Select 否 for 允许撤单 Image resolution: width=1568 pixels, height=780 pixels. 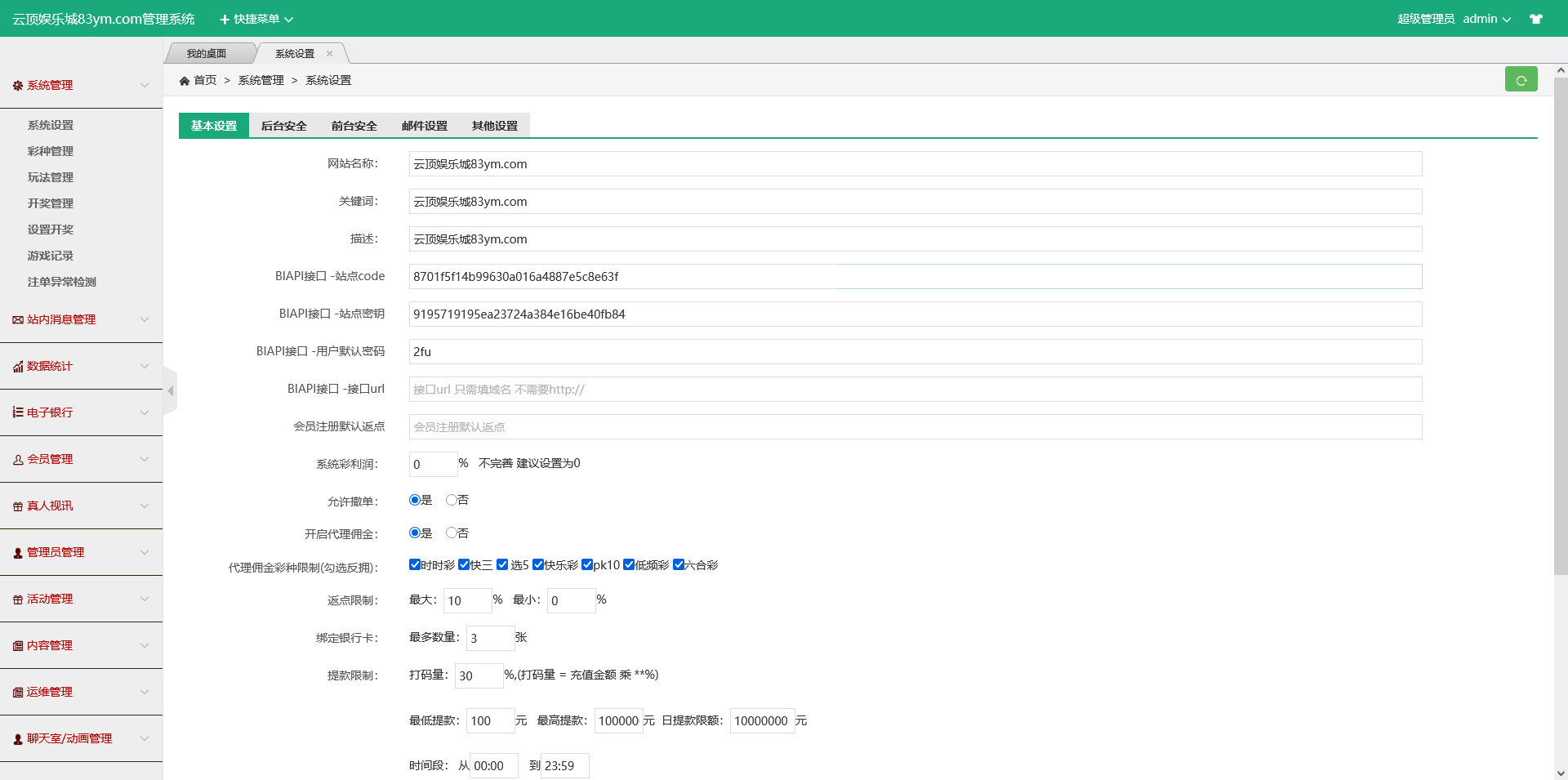tap(451, 500)
